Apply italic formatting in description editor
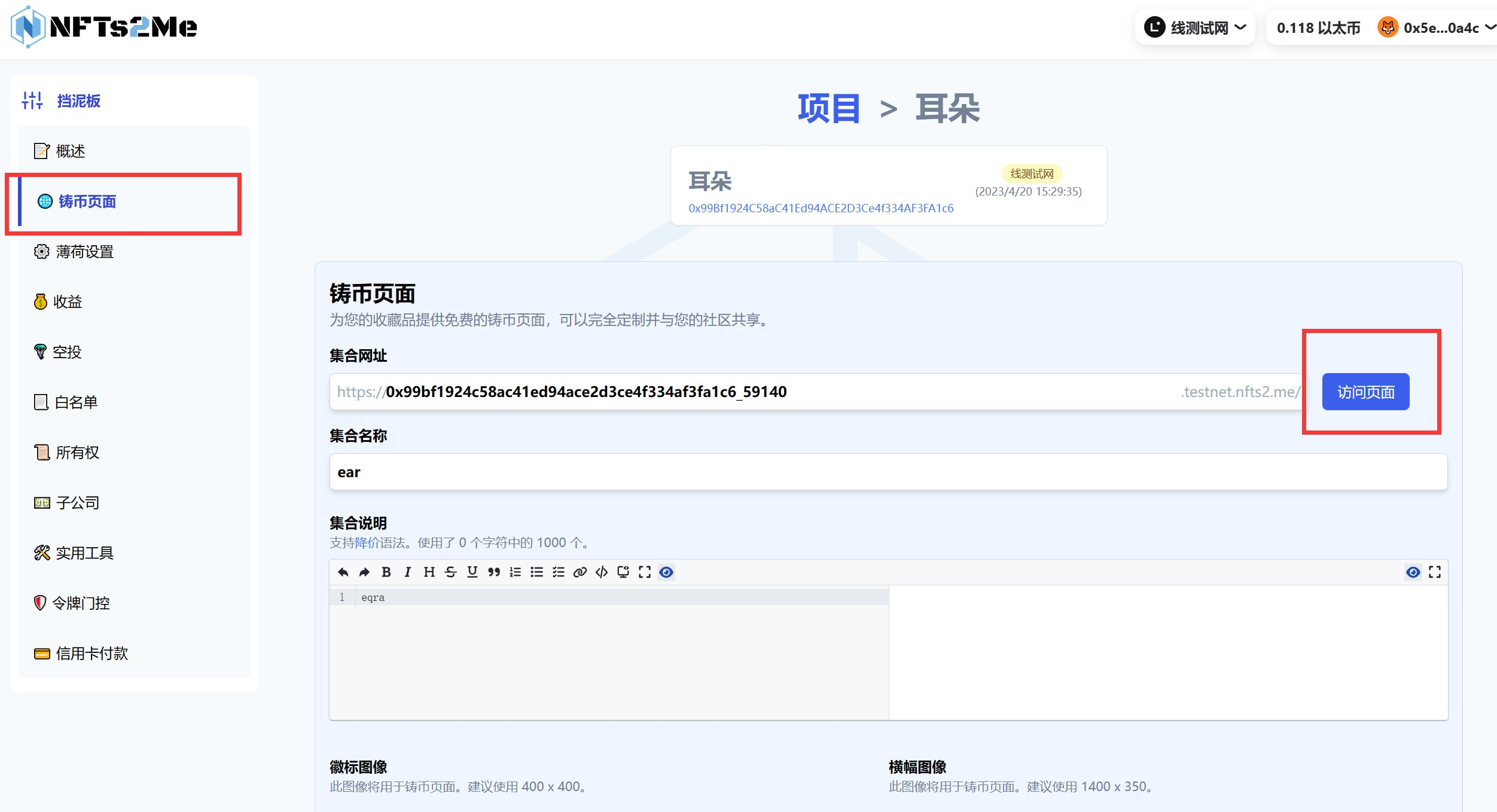 [407, 572]
